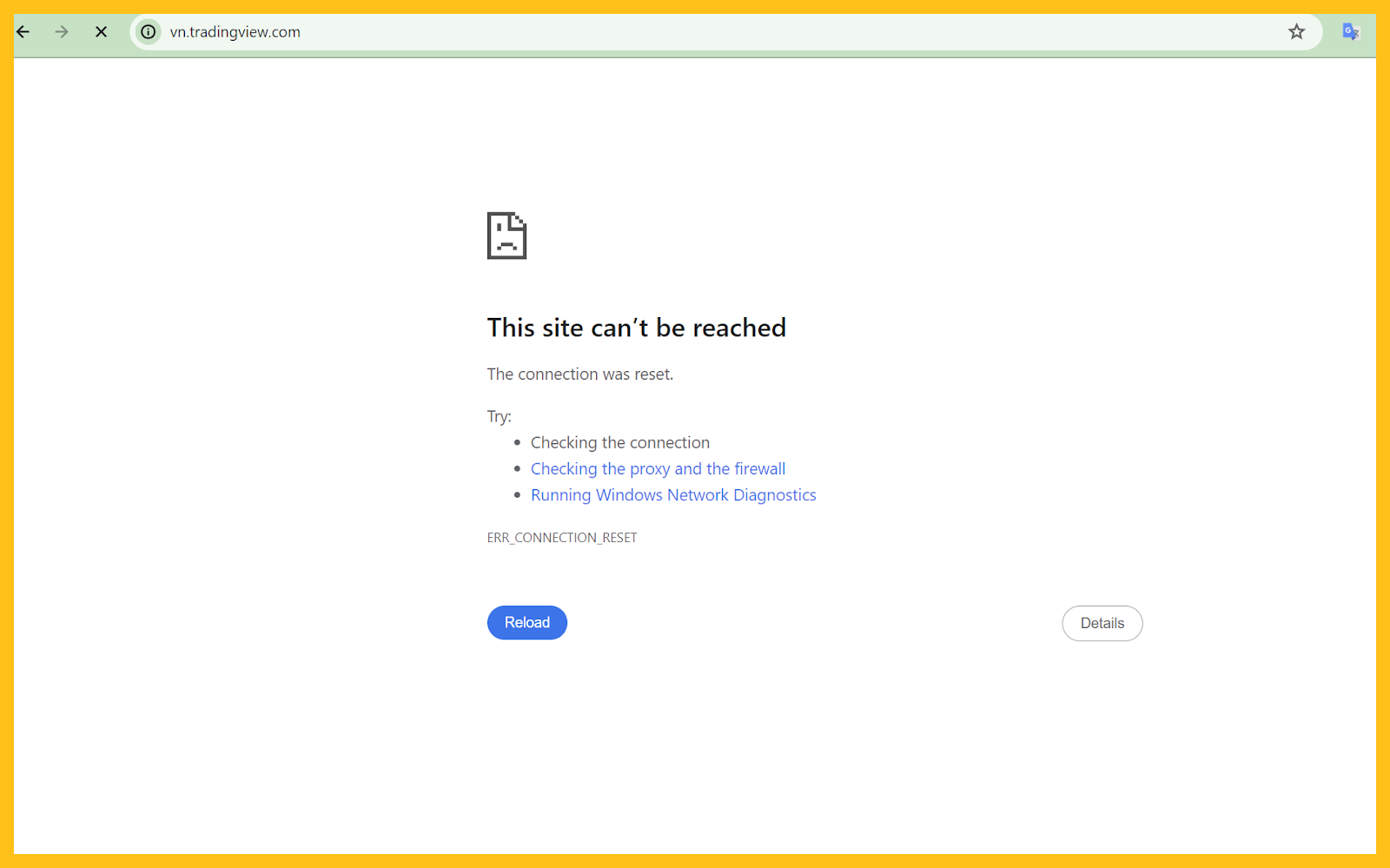
Task: Go forward in browser history
Action: pos(61,31)
